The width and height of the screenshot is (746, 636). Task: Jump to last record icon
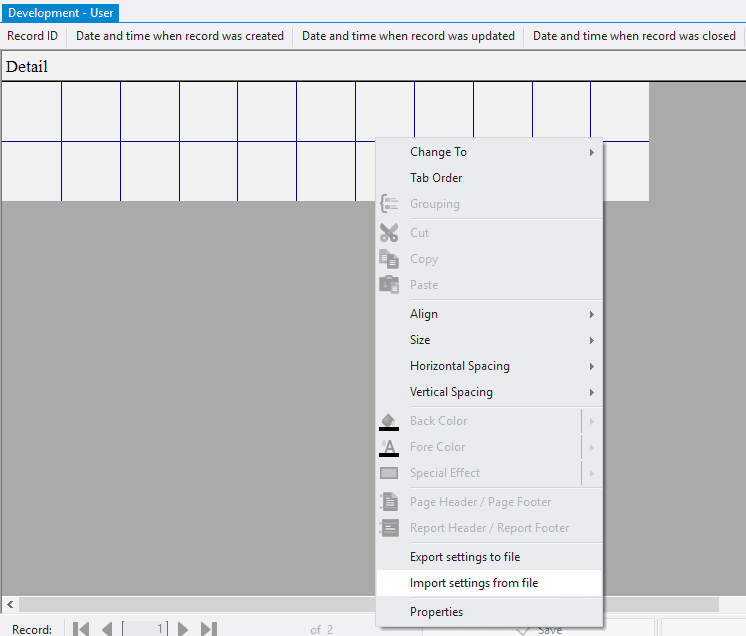(x=208, y=629)
